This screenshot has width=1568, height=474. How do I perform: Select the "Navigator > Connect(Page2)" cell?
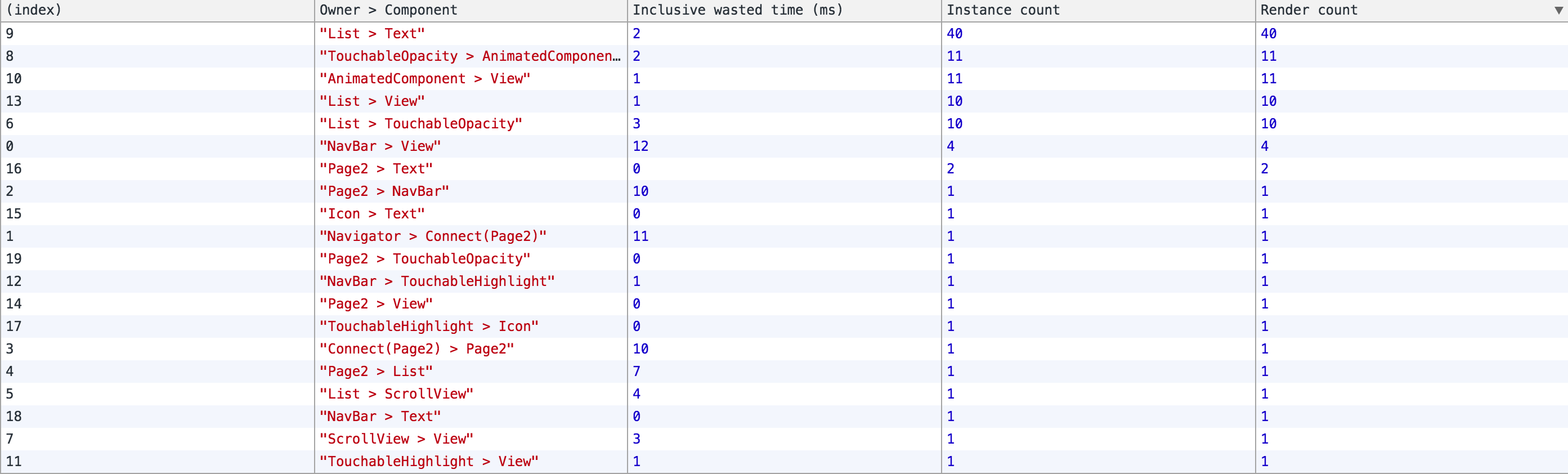(x=471, y=236)
